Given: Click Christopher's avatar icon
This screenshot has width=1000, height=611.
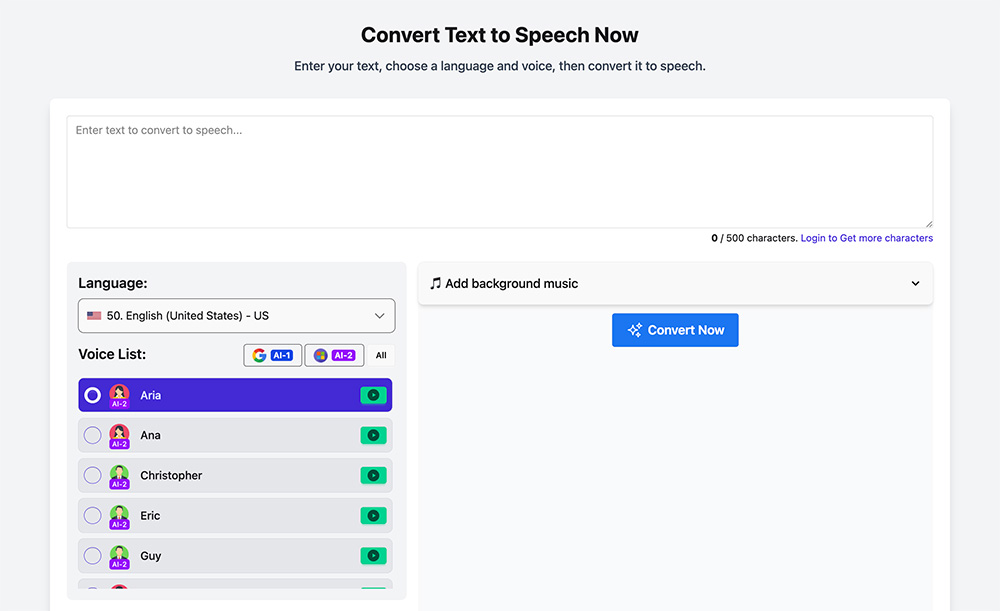Looking at the screenshot, I should click(119, 476).
